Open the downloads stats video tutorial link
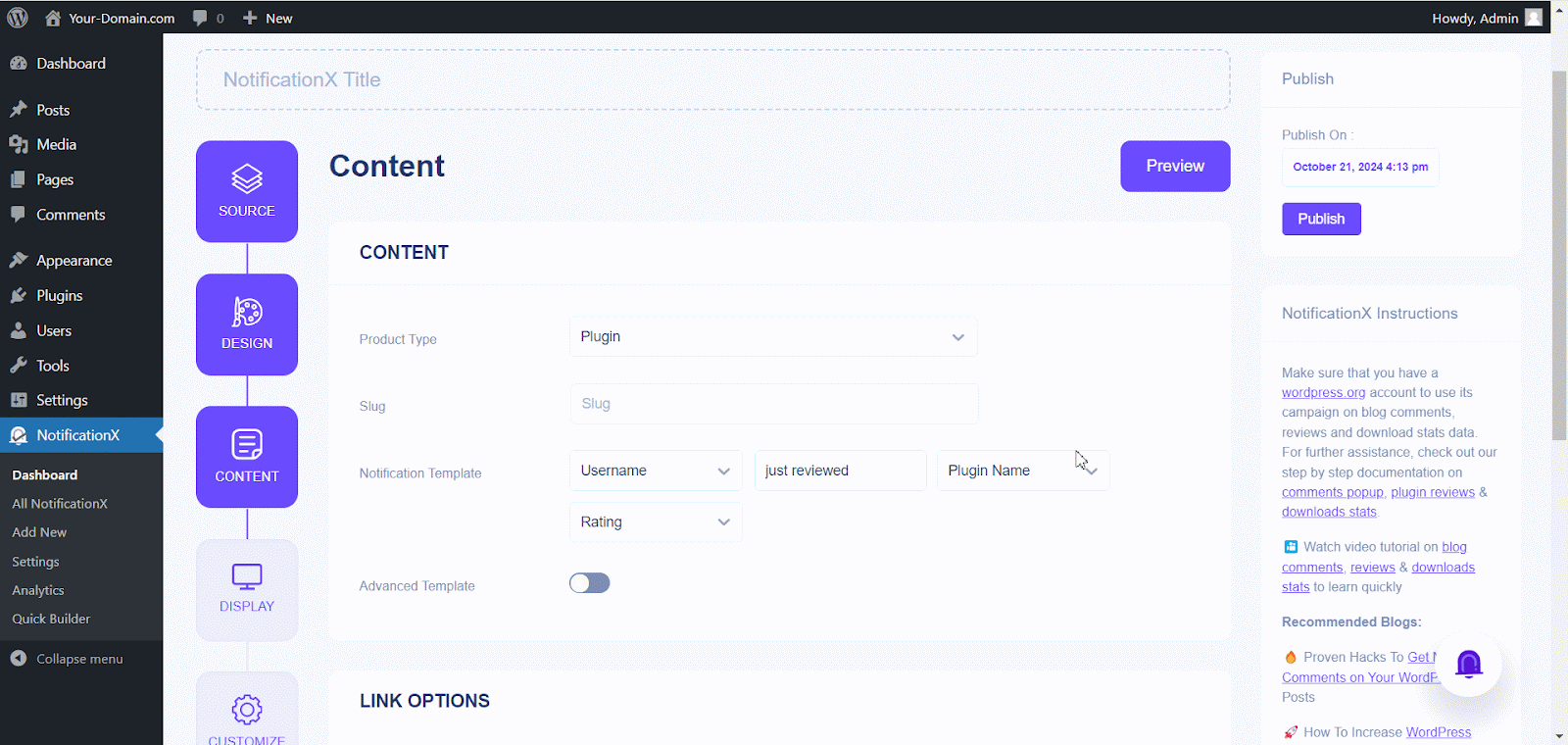The height and width of the screenshot is (745, 1568). pyautogui.click(x=1378, y=577)
